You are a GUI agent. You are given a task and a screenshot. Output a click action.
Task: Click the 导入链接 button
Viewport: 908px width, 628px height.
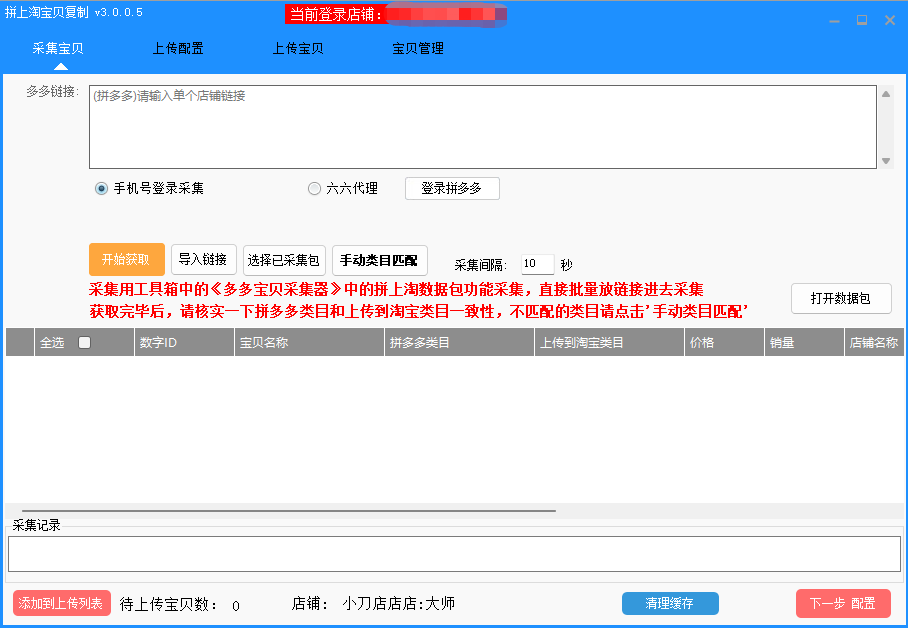203,260
